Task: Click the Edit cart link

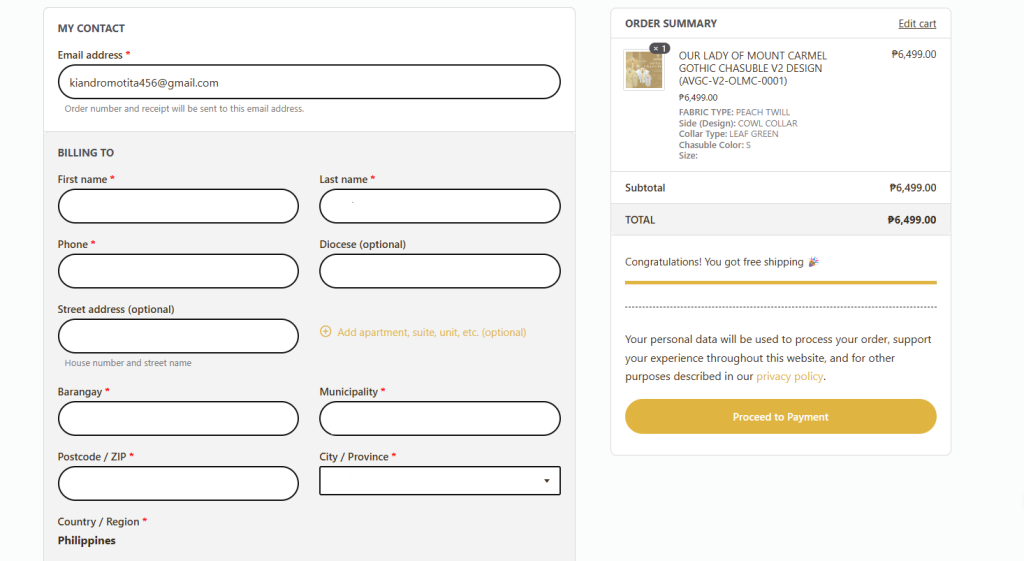Action: [x=917, y=24]
